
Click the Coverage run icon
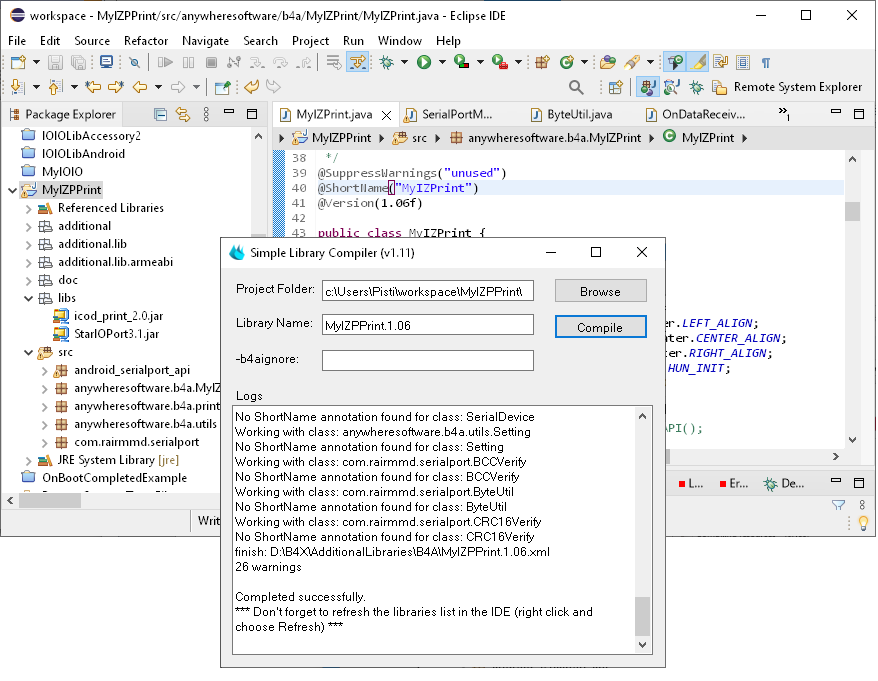pos(461,62)
